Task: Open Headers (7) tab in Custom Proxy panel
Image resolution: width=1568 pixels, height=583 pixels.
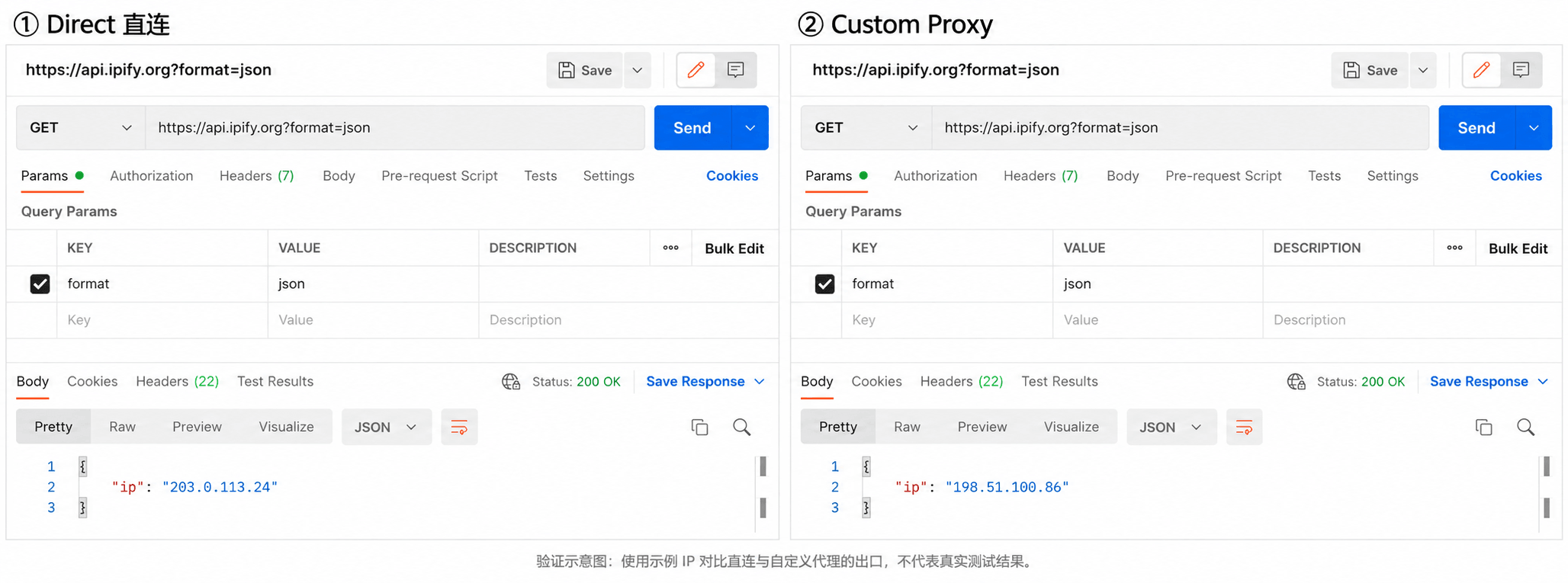Action: click(1040, 176)
